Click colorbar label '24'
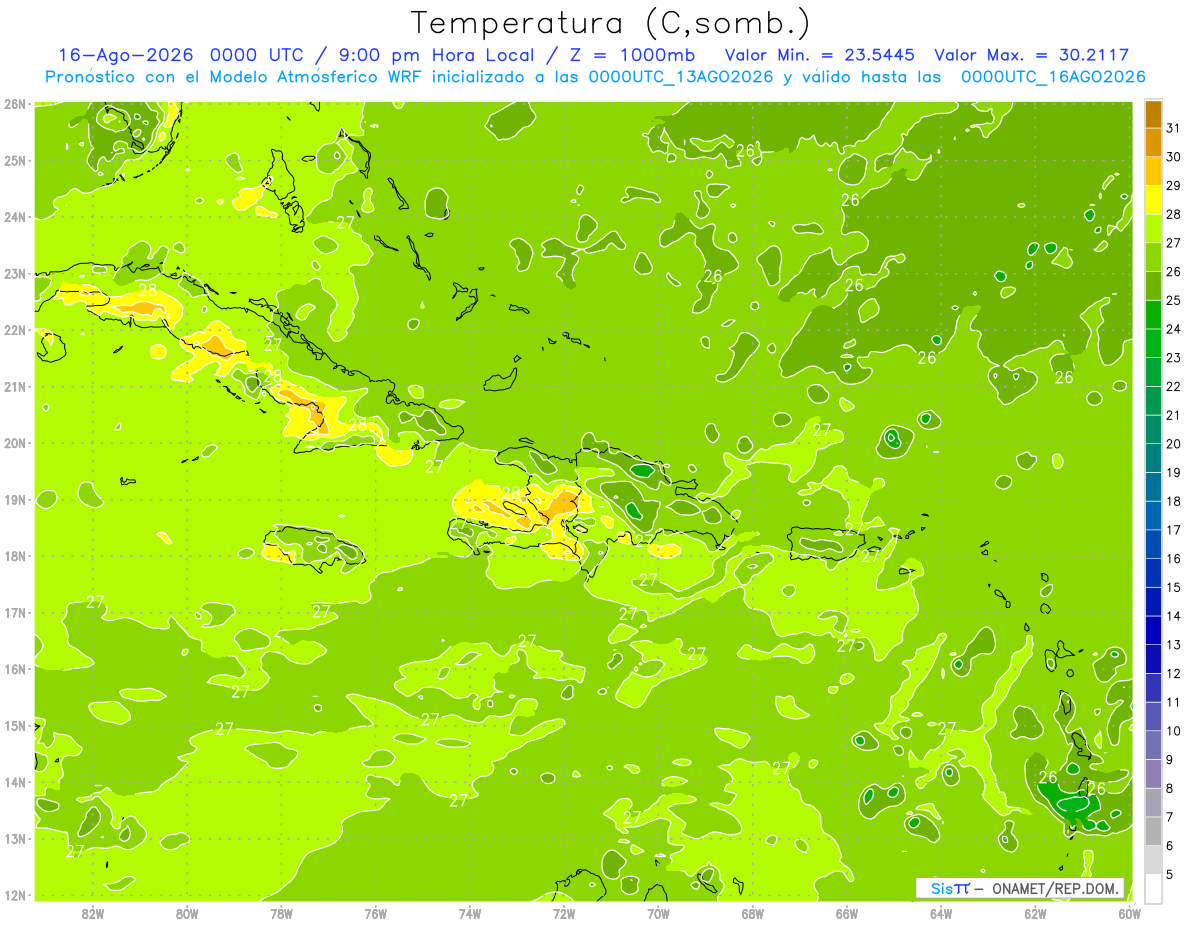This screenshot has height=927, width=1200. [1174, 329]
